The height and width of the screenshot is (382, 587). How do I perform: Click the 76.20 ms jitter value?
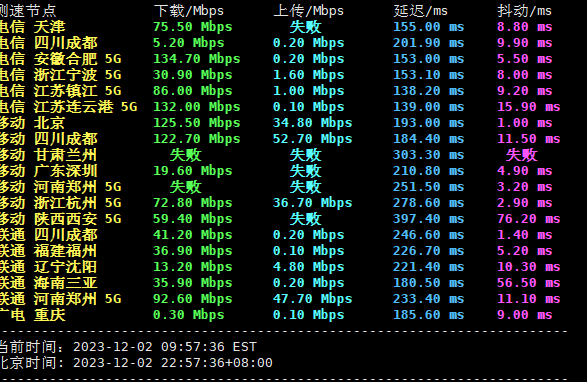(529, 219)
